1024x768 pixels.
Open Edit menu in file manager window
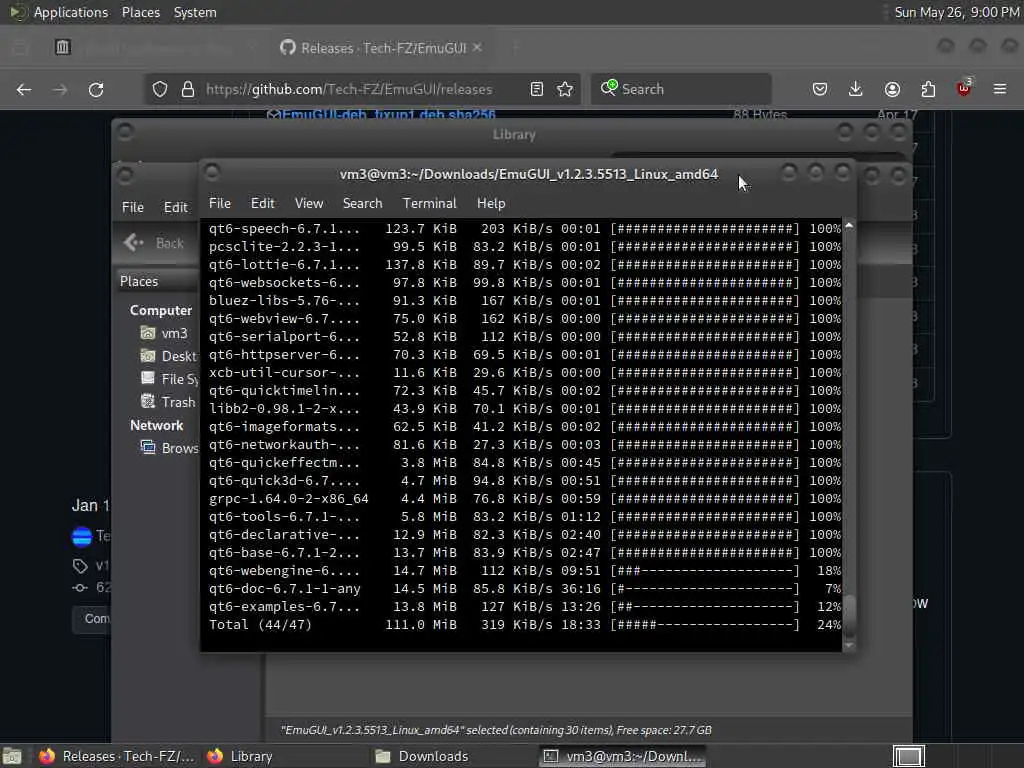point(175,207)
